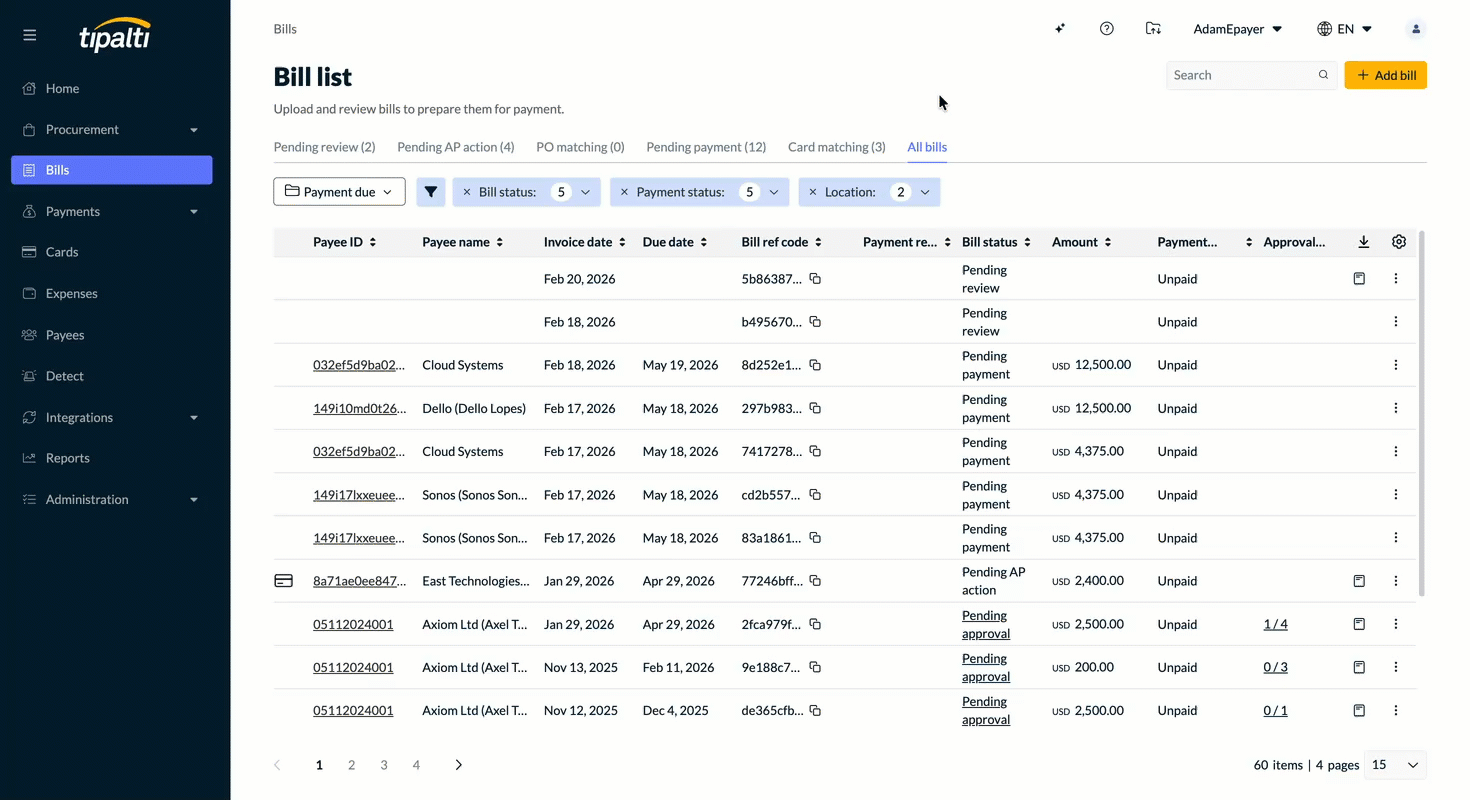Click the Tipalti logo
The width and height of the screenshot is (1470, 800).
click(x=115, y=35)
